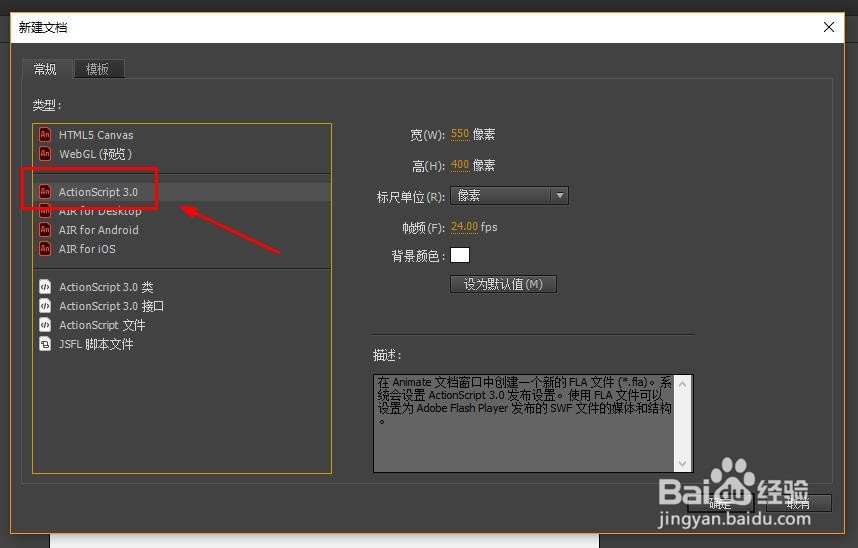Click the ActionScript 3.0 entry text
The height and width of the screenshot is (548, 858).
(x=98, y=192)
